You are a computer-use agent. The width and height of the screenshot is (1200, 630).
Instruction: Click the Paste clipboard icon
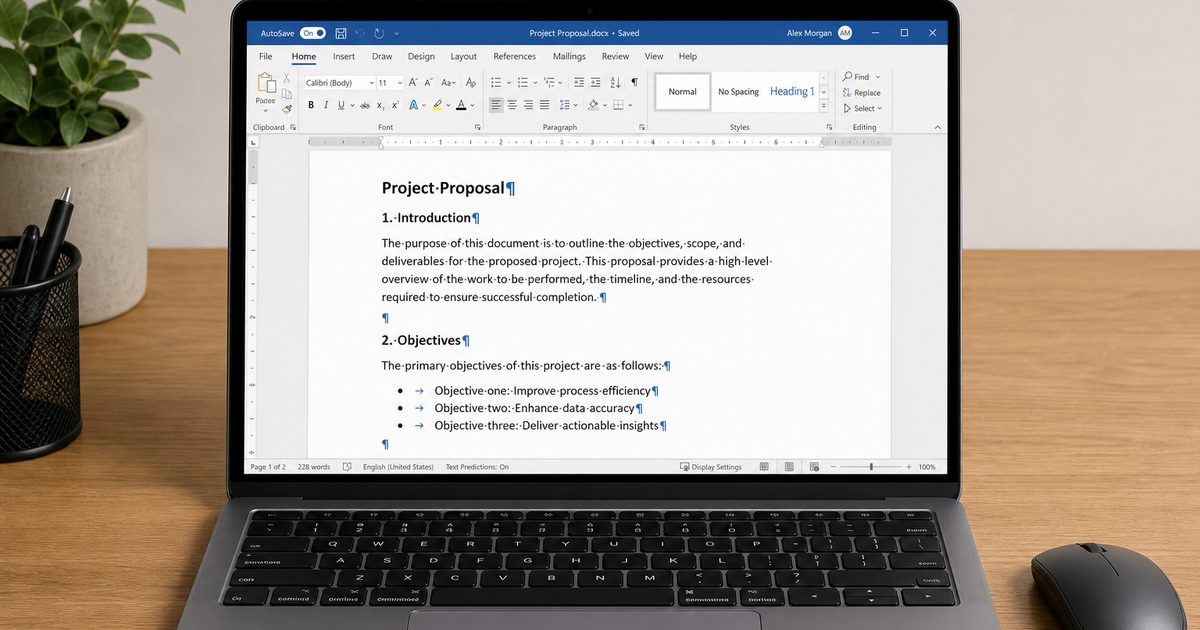pos(265,82)
